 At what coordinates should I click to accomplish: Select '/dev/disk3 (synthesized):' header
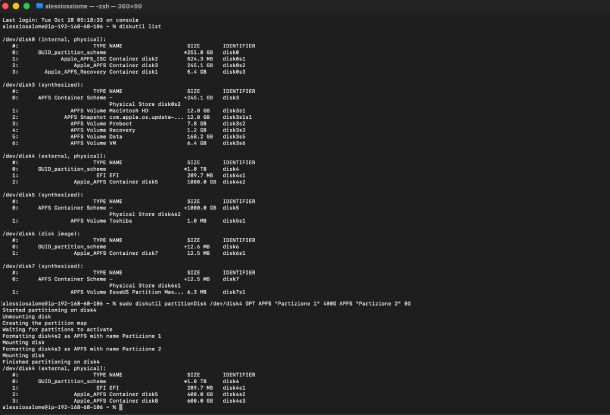pyautogui.click(x=43, y=85)
